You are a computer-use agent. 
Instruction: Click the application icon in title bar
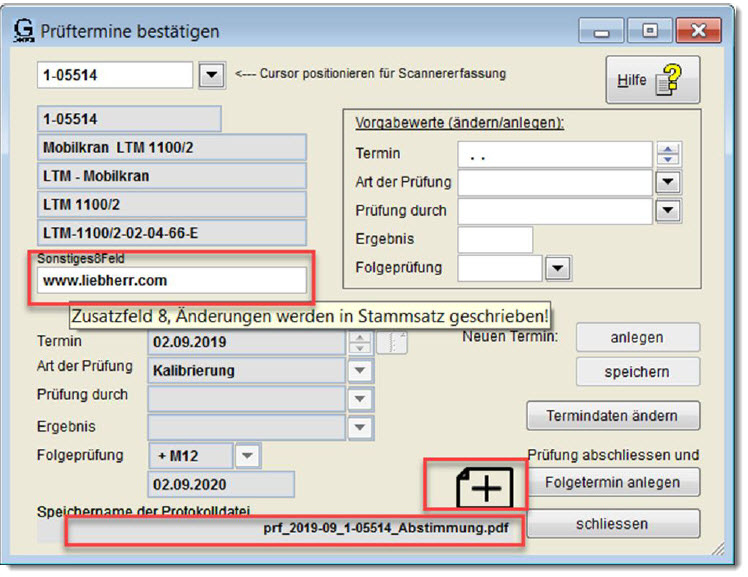(24, 30)
